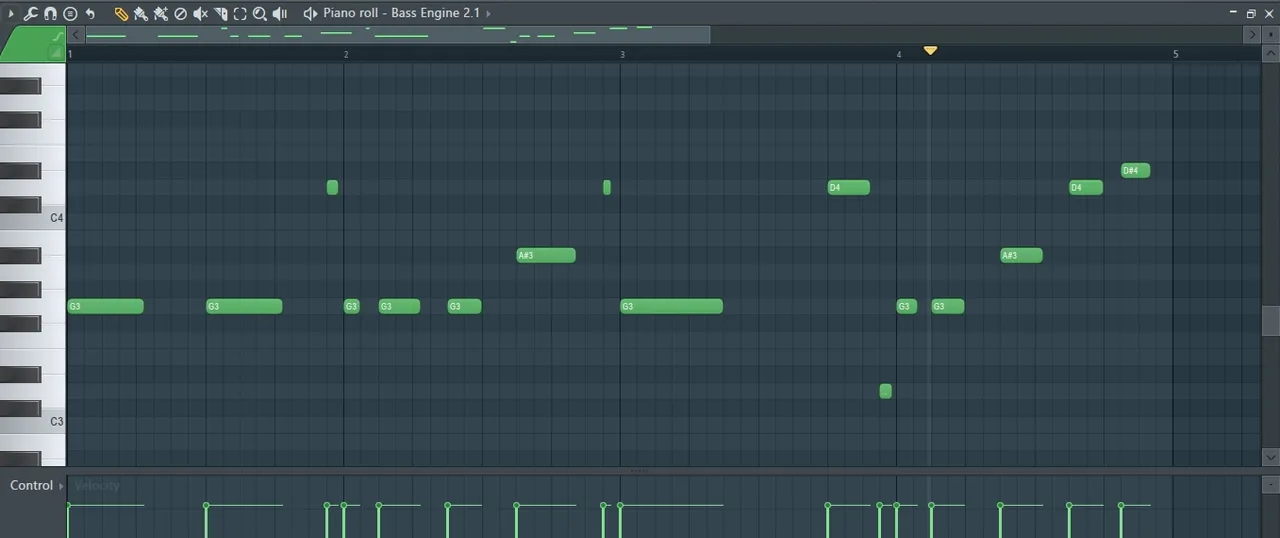Open the stamp chord selector
1280x538 pixels.
pyautogui.click(x=70, y=13)
